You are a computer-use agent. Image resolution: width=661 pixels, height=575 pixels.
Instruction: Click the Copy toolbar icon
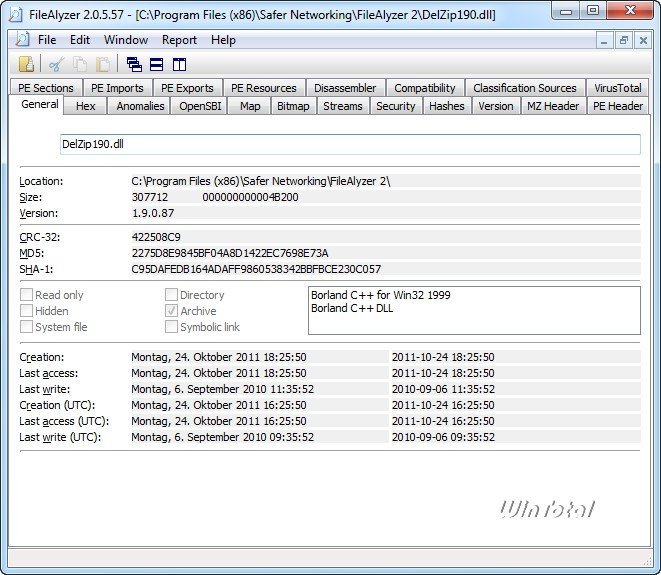(x=80, y=64)
